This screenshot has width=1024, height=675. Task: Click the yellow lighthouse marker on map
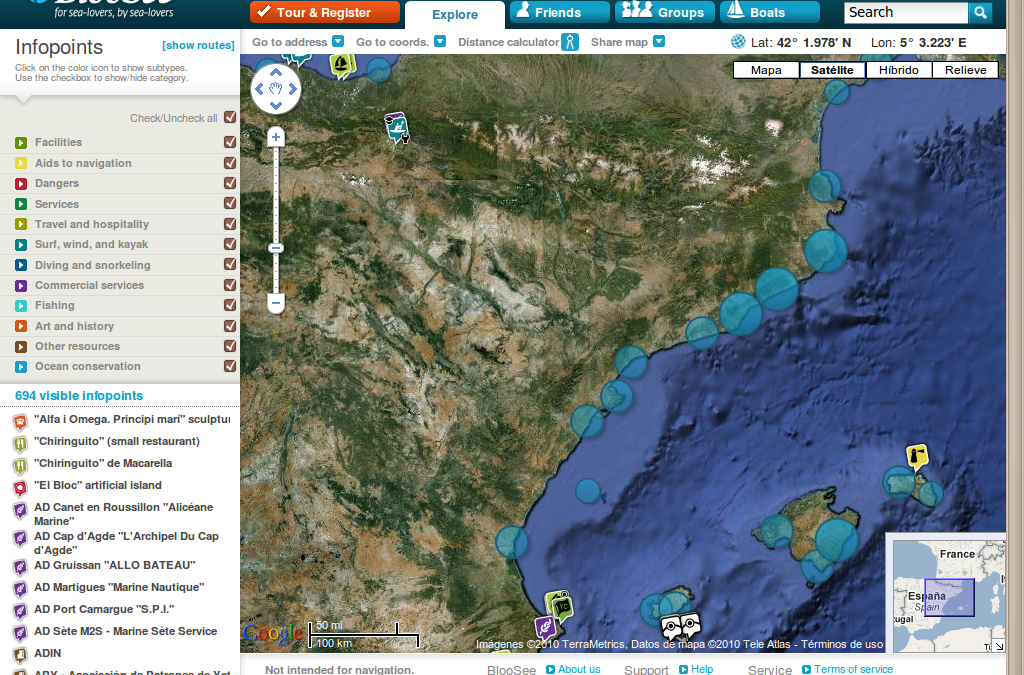point(916,457)
